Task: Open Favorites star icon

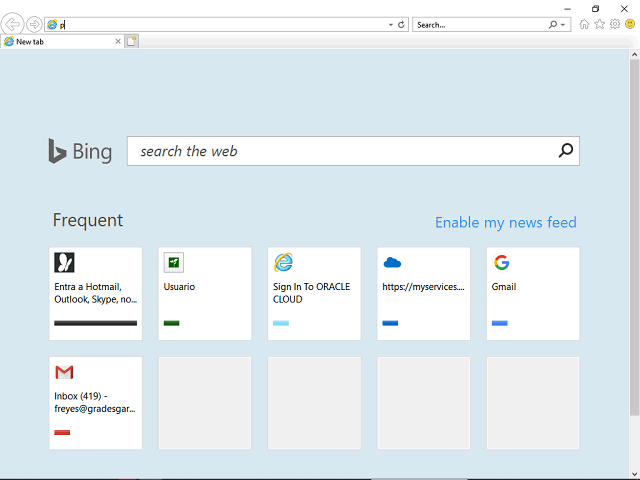Action: (600, 24)
